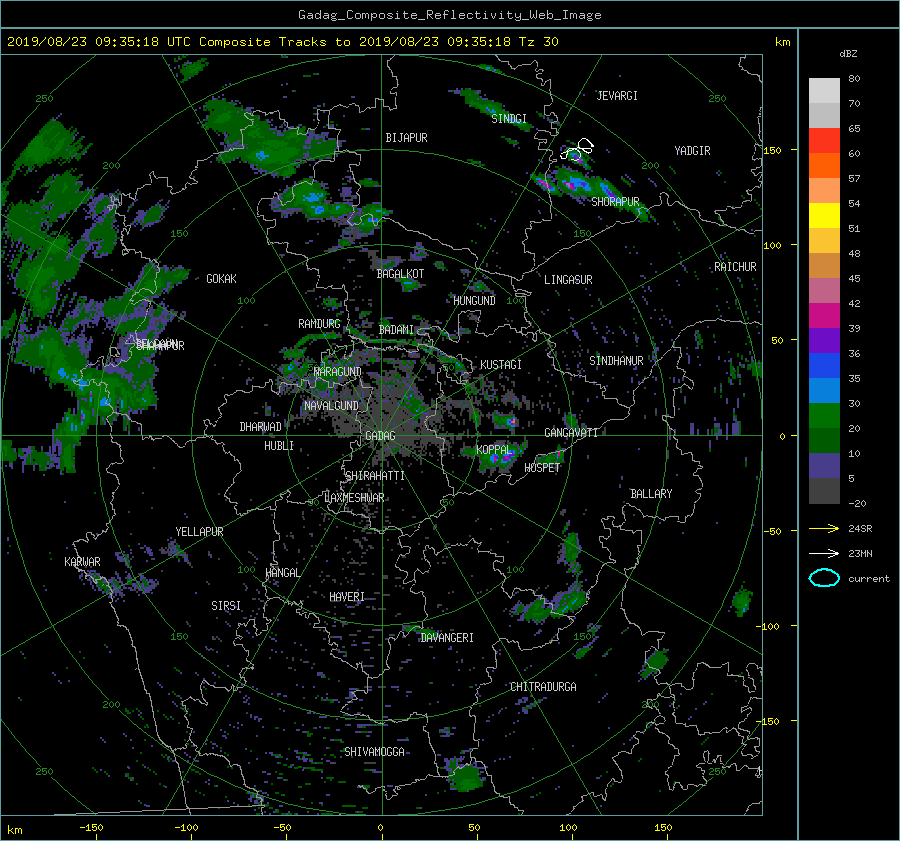This screenshot has width=900, height=841.
Task: Click the 23MN legend label
Action: 860,554
